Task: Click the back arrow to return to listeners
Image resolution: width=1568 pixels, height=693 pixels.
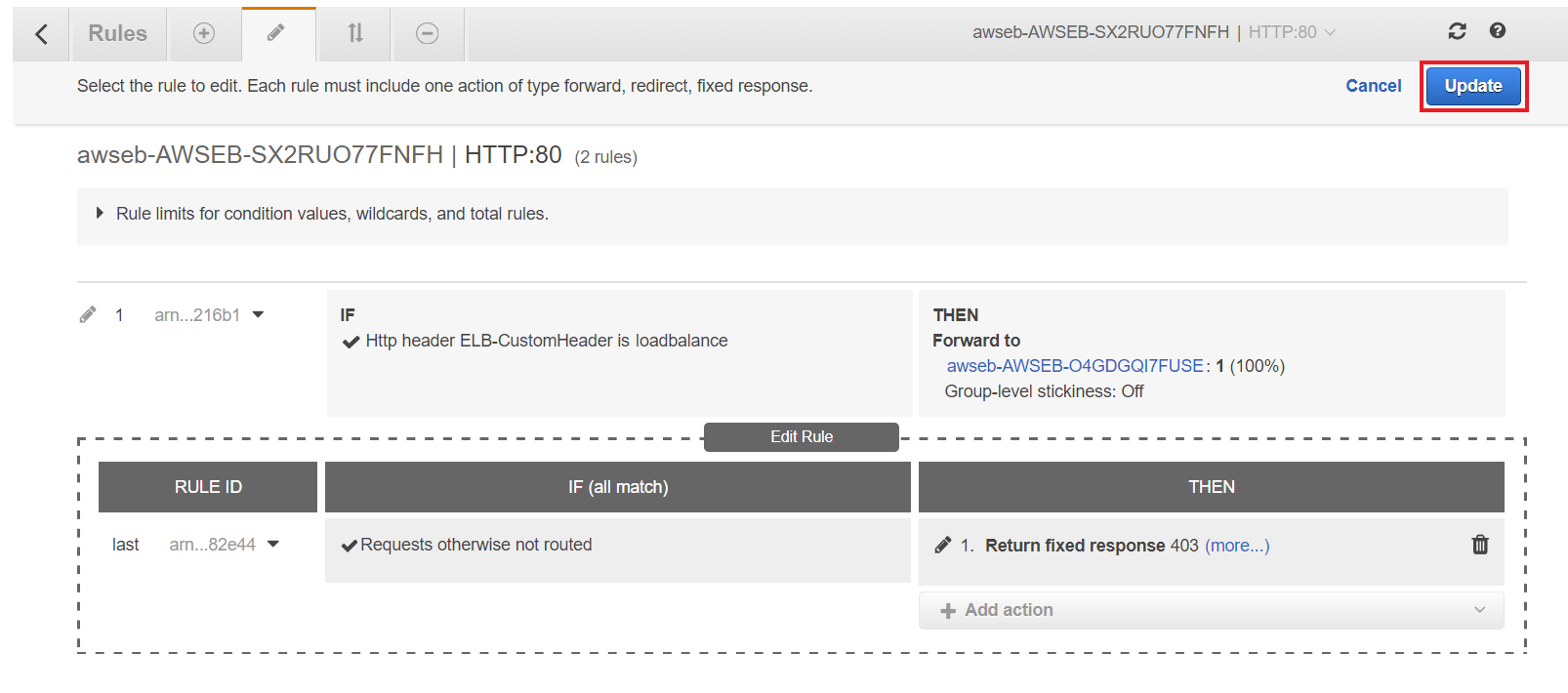Action: click(40, 32)
